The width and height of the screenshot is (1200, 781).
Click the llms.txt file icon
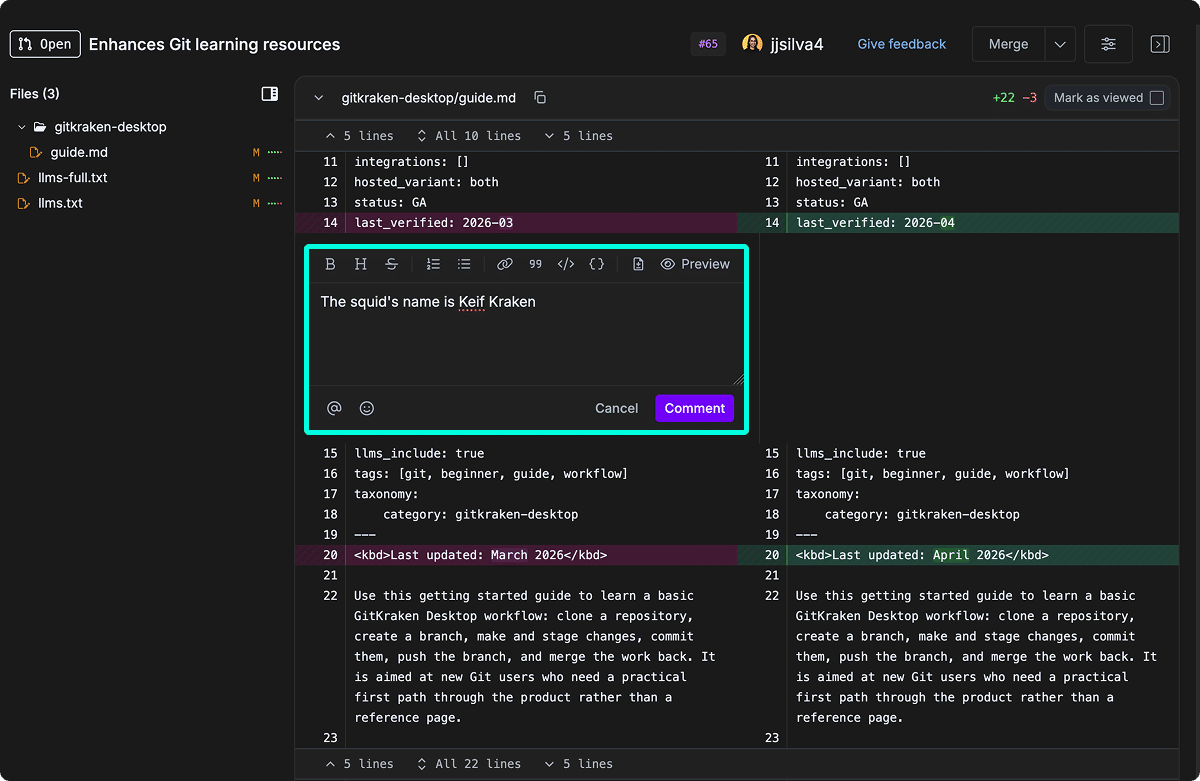point(23,203)
